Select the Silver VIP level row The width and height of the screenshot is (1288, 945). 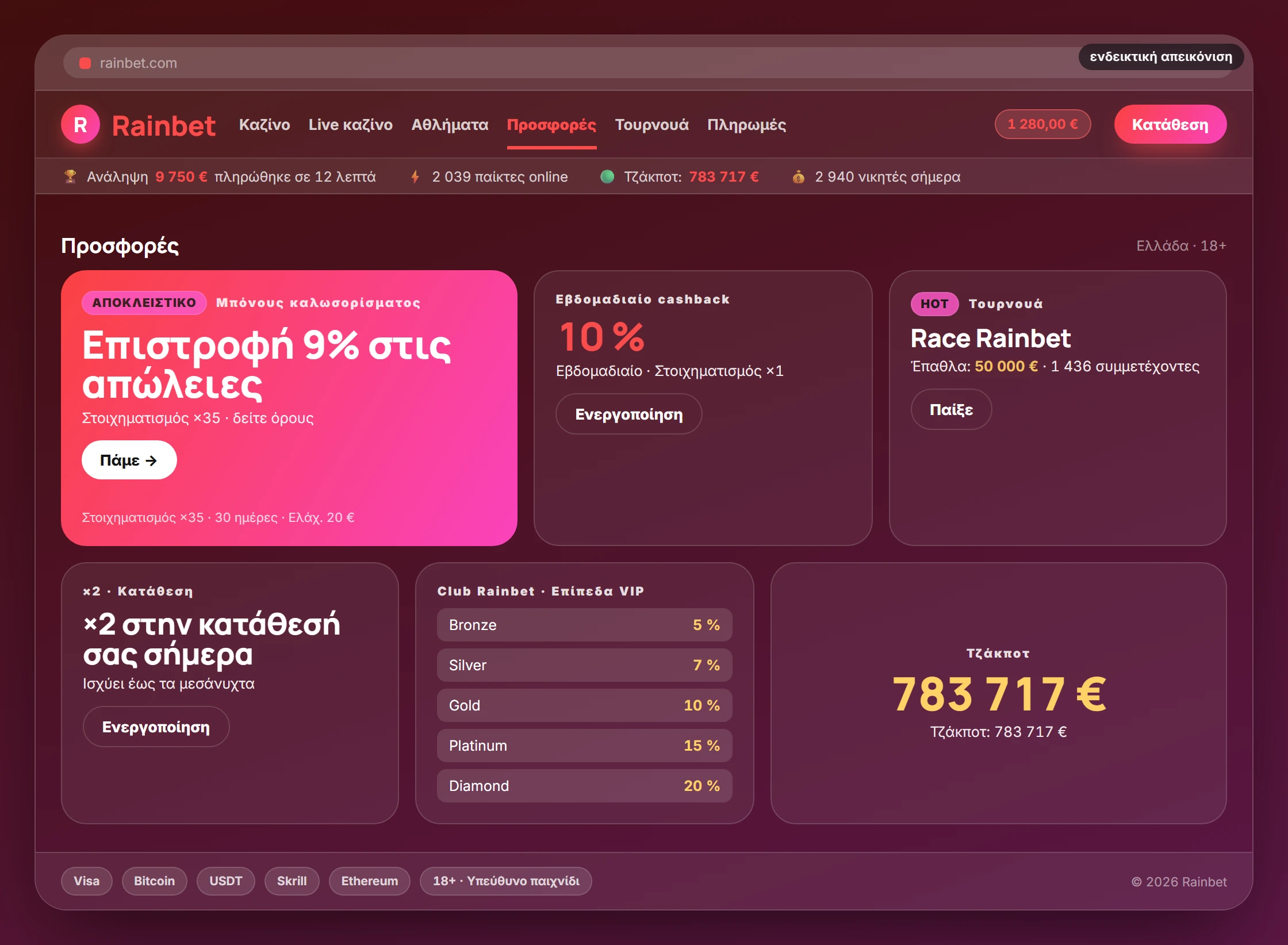[584, 665]
